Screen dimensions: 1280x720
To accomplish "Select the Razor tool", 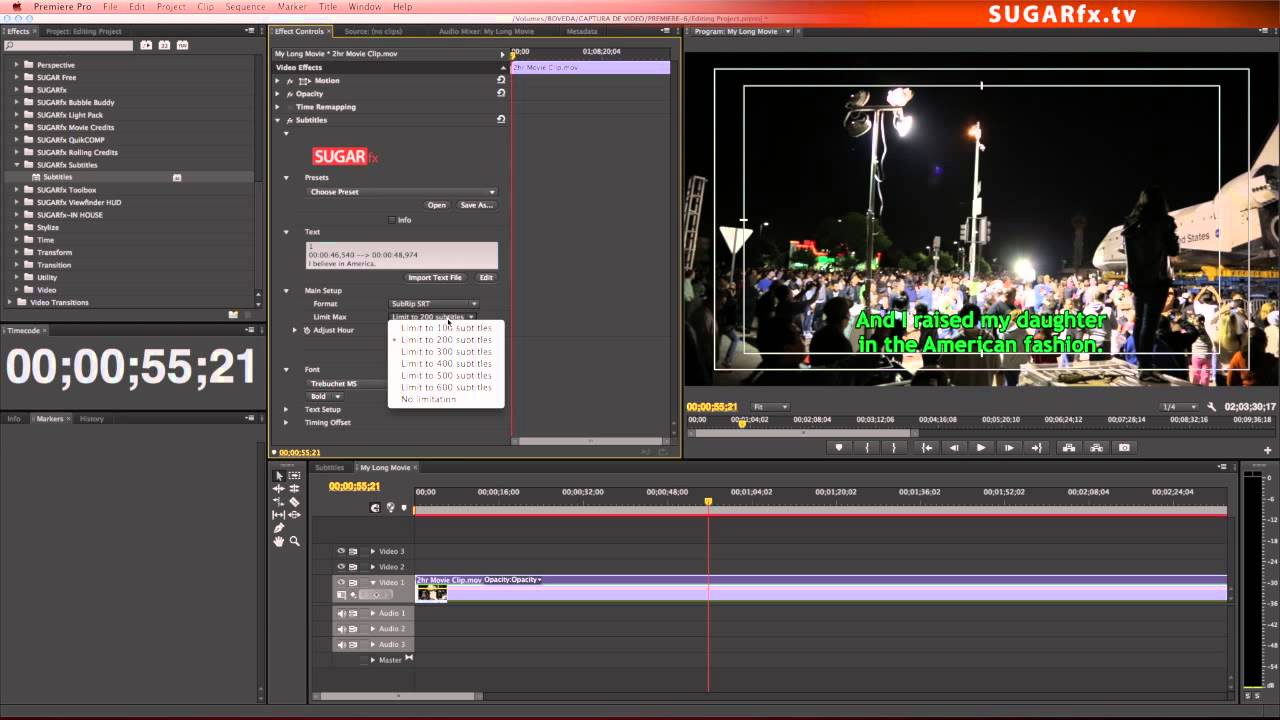I will 295,502.
